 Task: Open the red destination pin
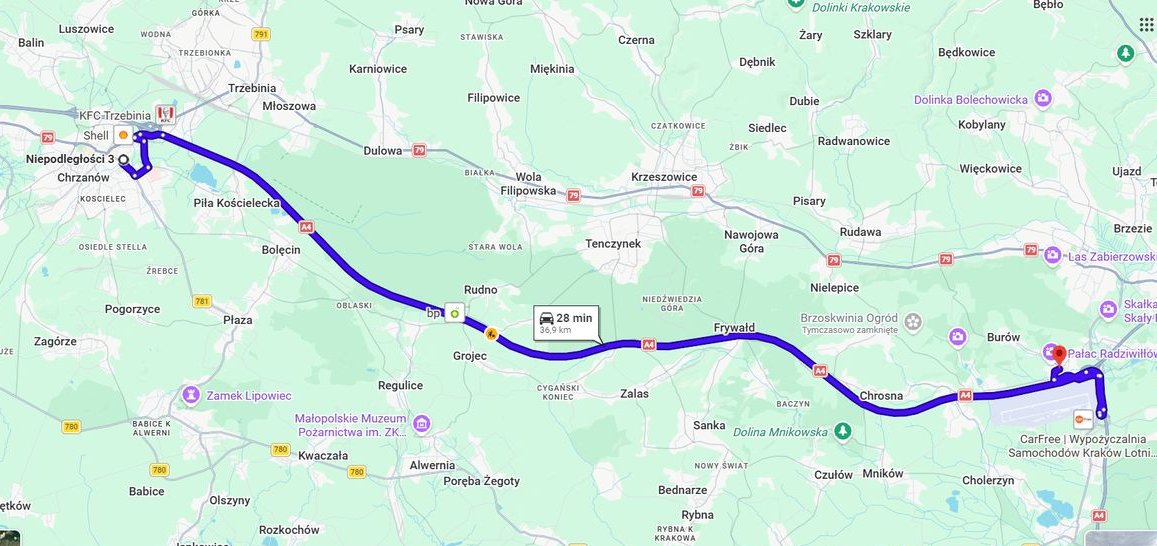point(1059,354)
